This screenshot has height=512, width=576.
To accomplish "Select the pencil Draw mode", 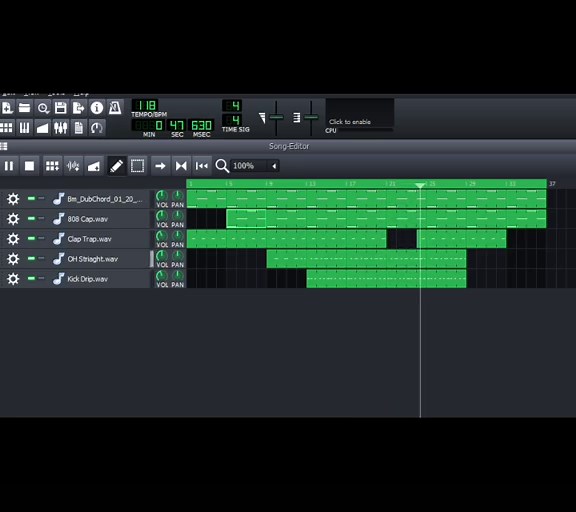I will 116,166.
